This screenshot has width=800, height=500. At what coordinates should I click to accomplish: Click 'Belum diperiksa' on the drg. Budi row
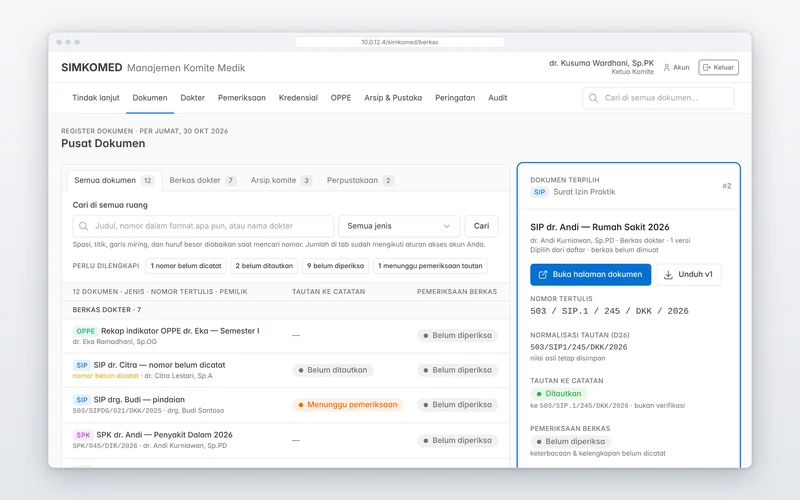coord(457,405)
